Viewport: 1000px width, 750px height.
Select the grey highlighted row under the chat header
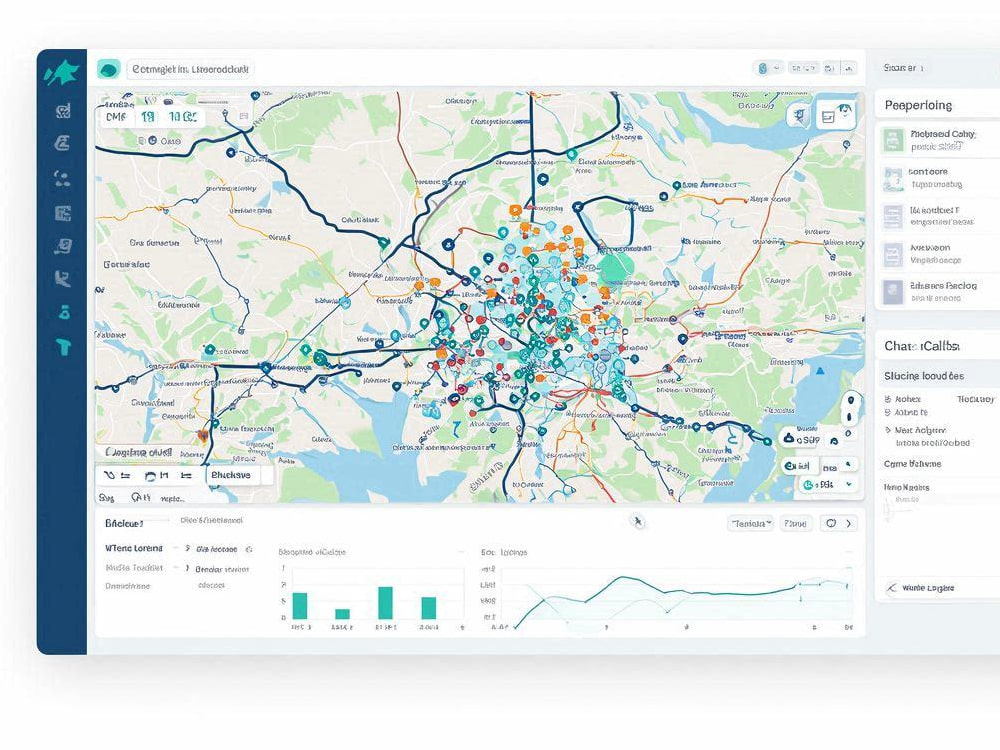(x=938, y=376)
